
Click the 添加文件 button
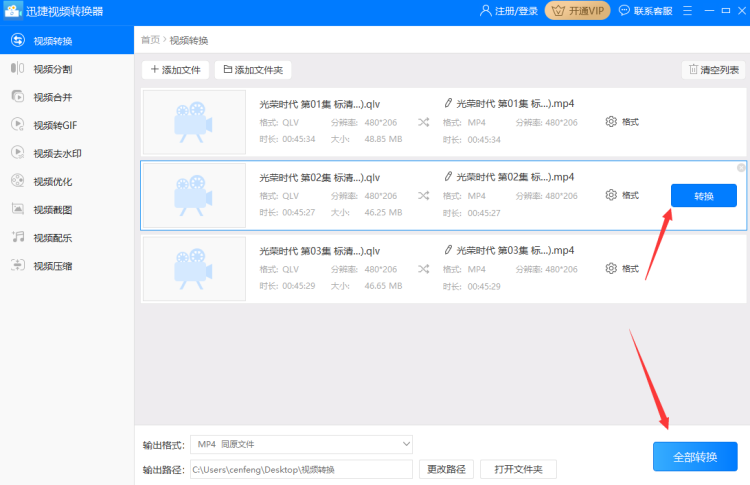point(175,70)
